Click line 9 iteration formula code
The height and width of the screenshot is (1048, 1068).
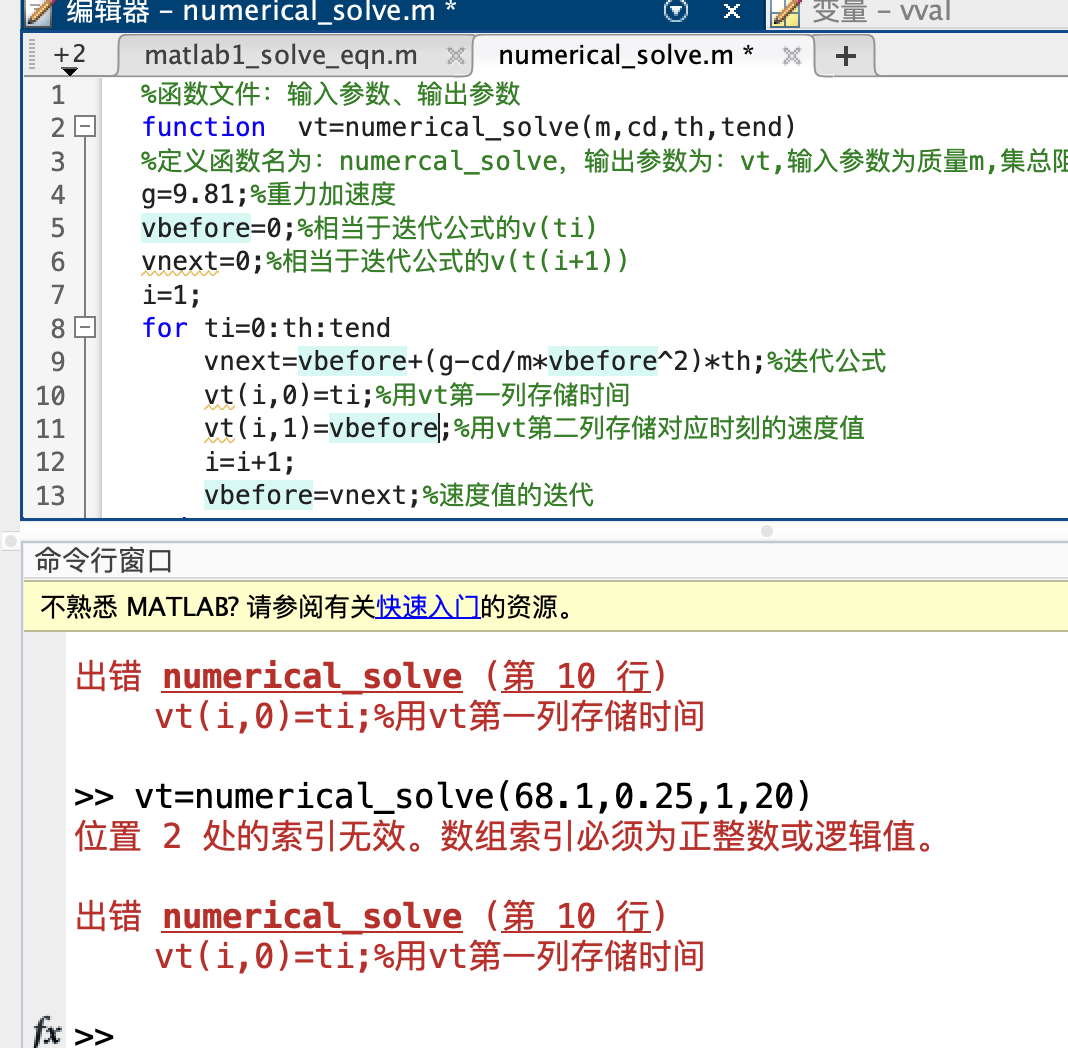(x=485, y=361)
